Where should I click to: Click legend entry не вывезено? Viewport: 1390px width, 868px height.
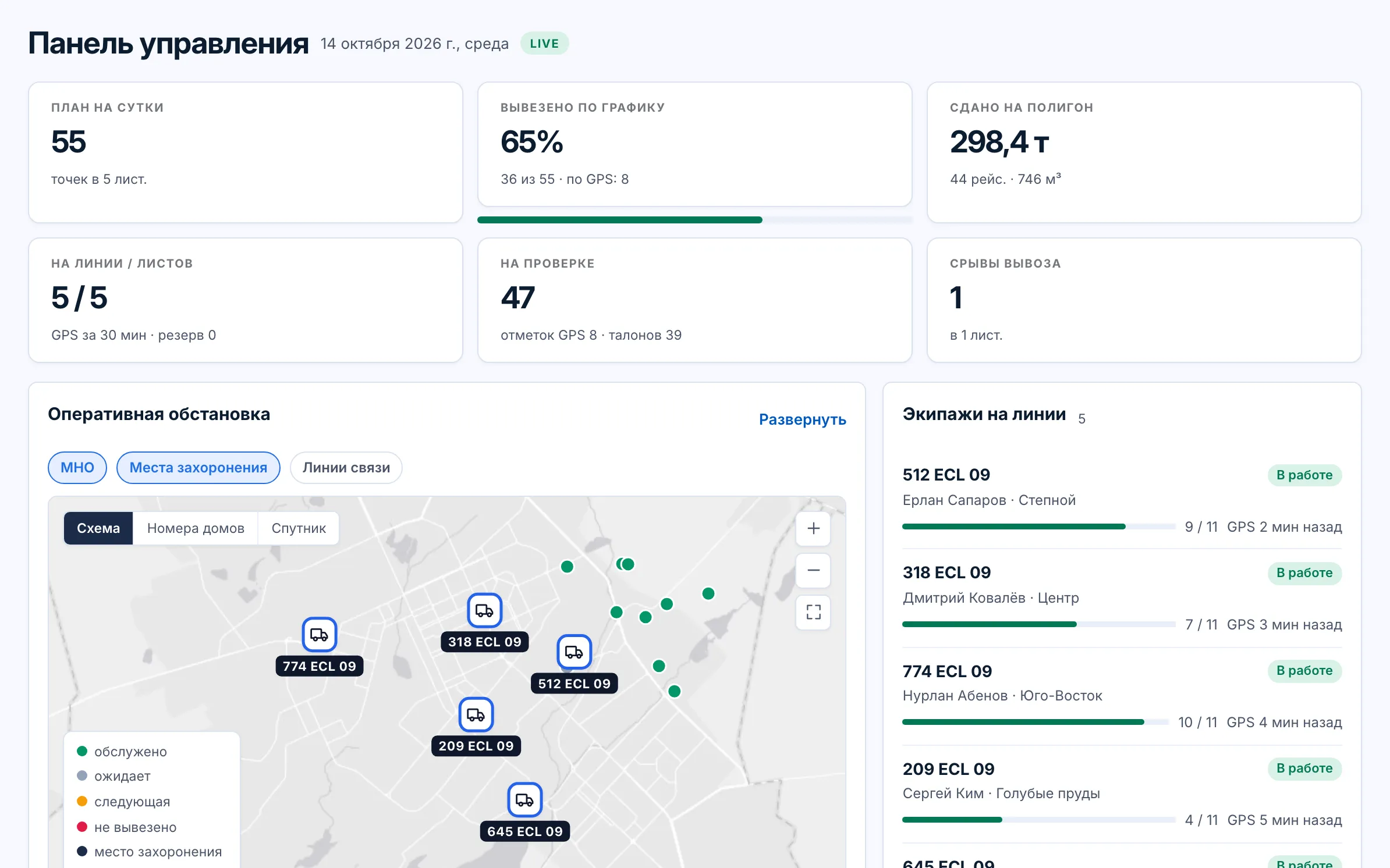[x=127, y=827]
